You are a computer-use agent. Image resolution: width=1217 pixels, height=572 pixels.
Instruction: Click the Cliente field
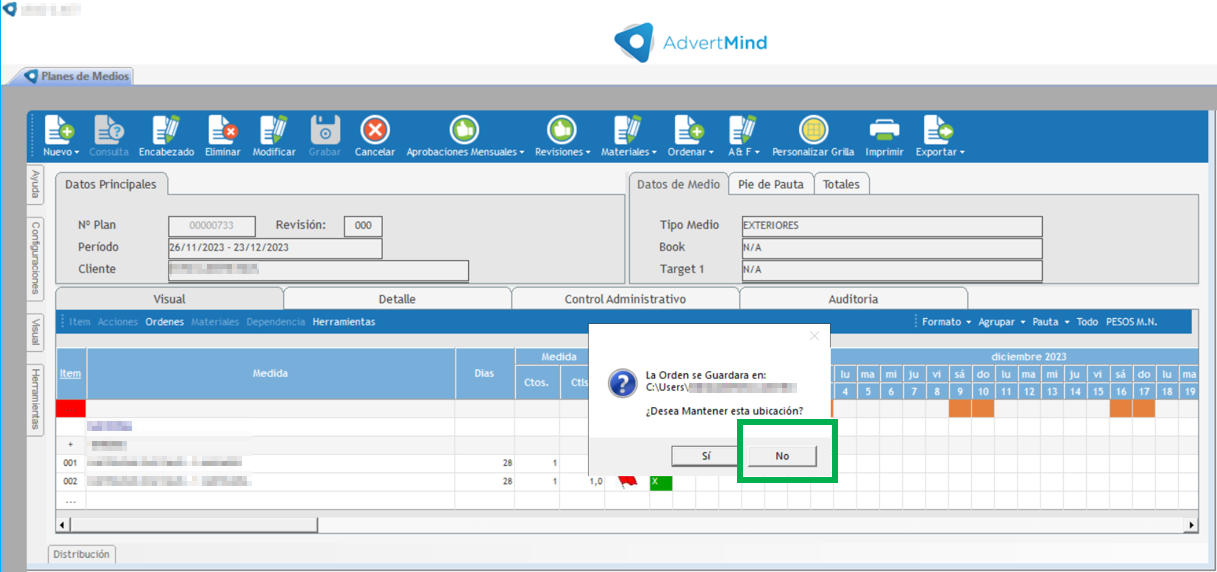(318, 270)
